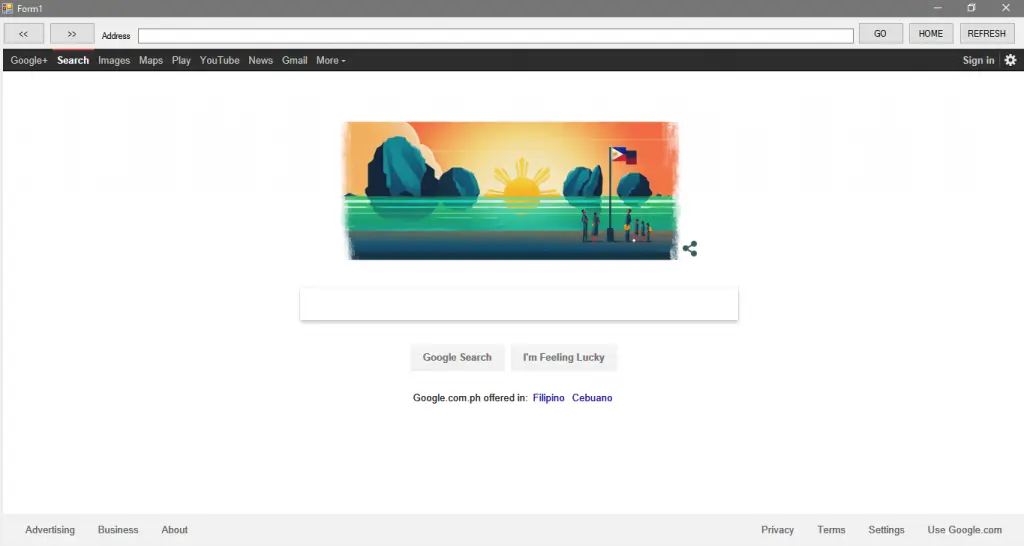This screenshot has height=546, width=1024.
Task: Expand the More dropdown in Google bar
Action: [330, 60]
